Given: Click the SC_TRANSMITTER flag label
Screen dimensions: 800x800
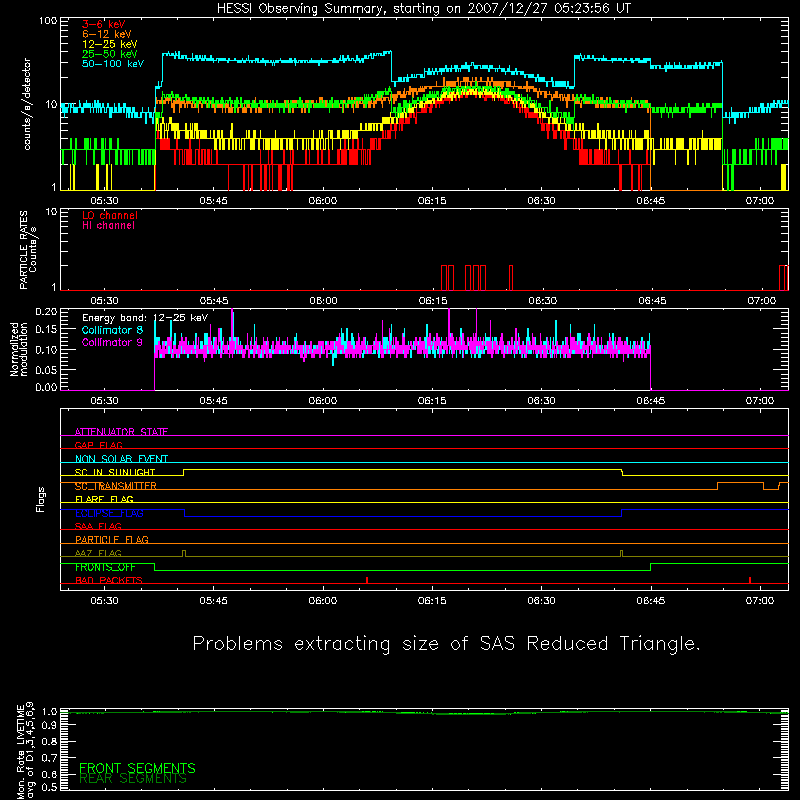Looking at the screenshot, I should (x=116, y=486).
